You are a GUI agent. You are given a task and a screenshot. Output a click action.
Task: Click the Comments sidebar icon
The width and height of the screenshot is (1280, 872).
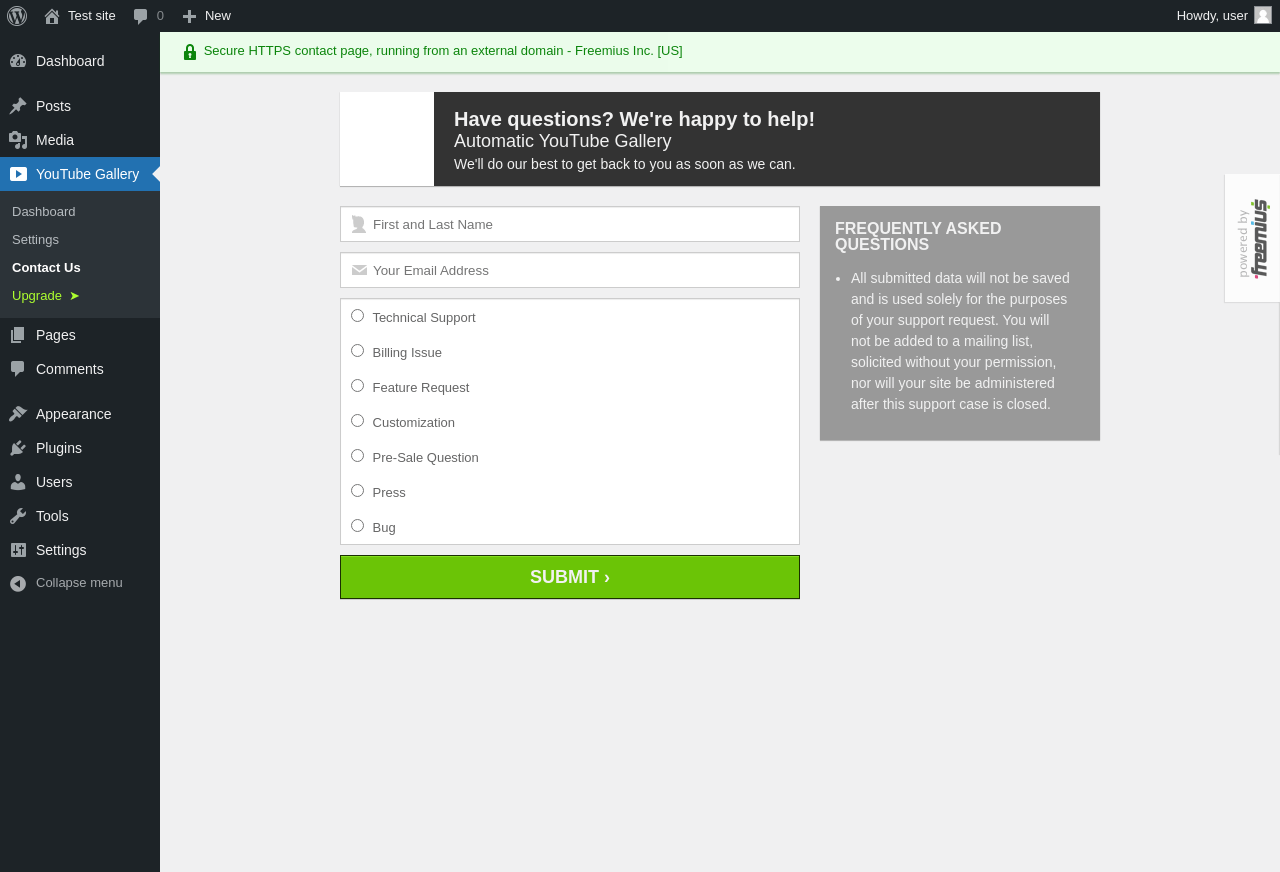[18, 369]
